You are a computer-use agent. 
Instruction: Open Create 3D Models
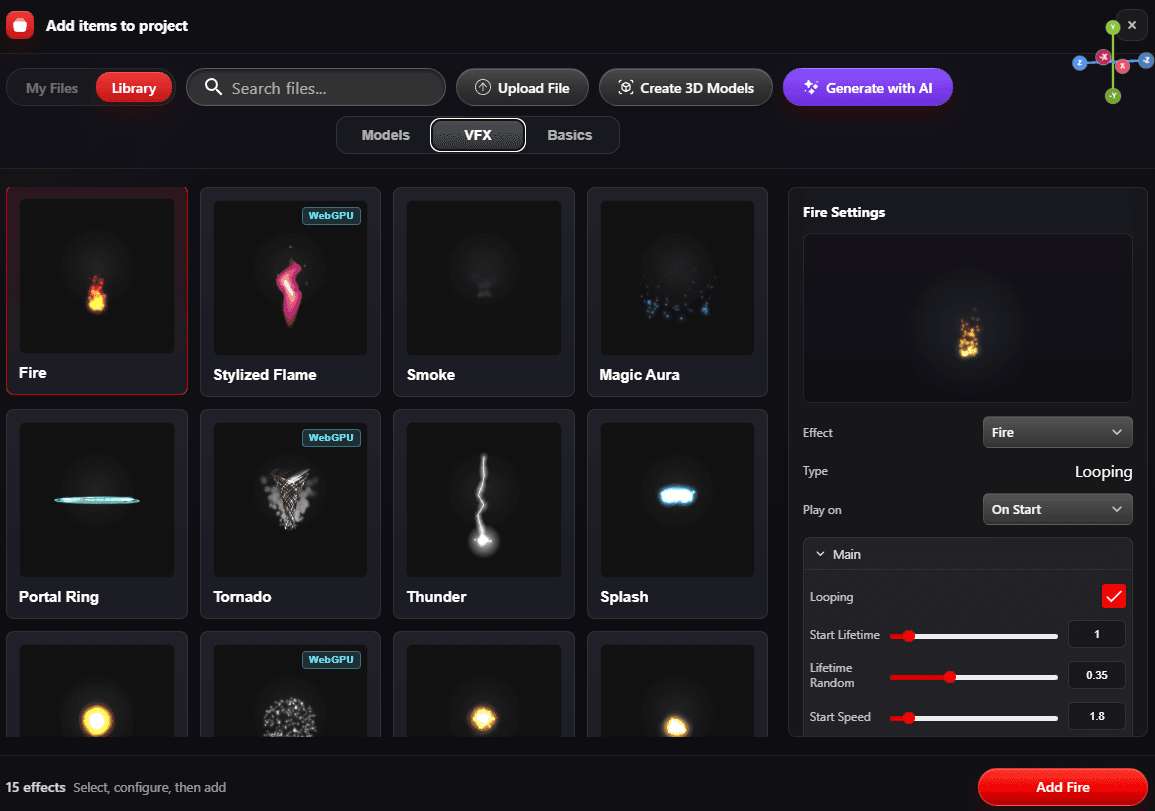pyautogui.click(x=686, y=87)
